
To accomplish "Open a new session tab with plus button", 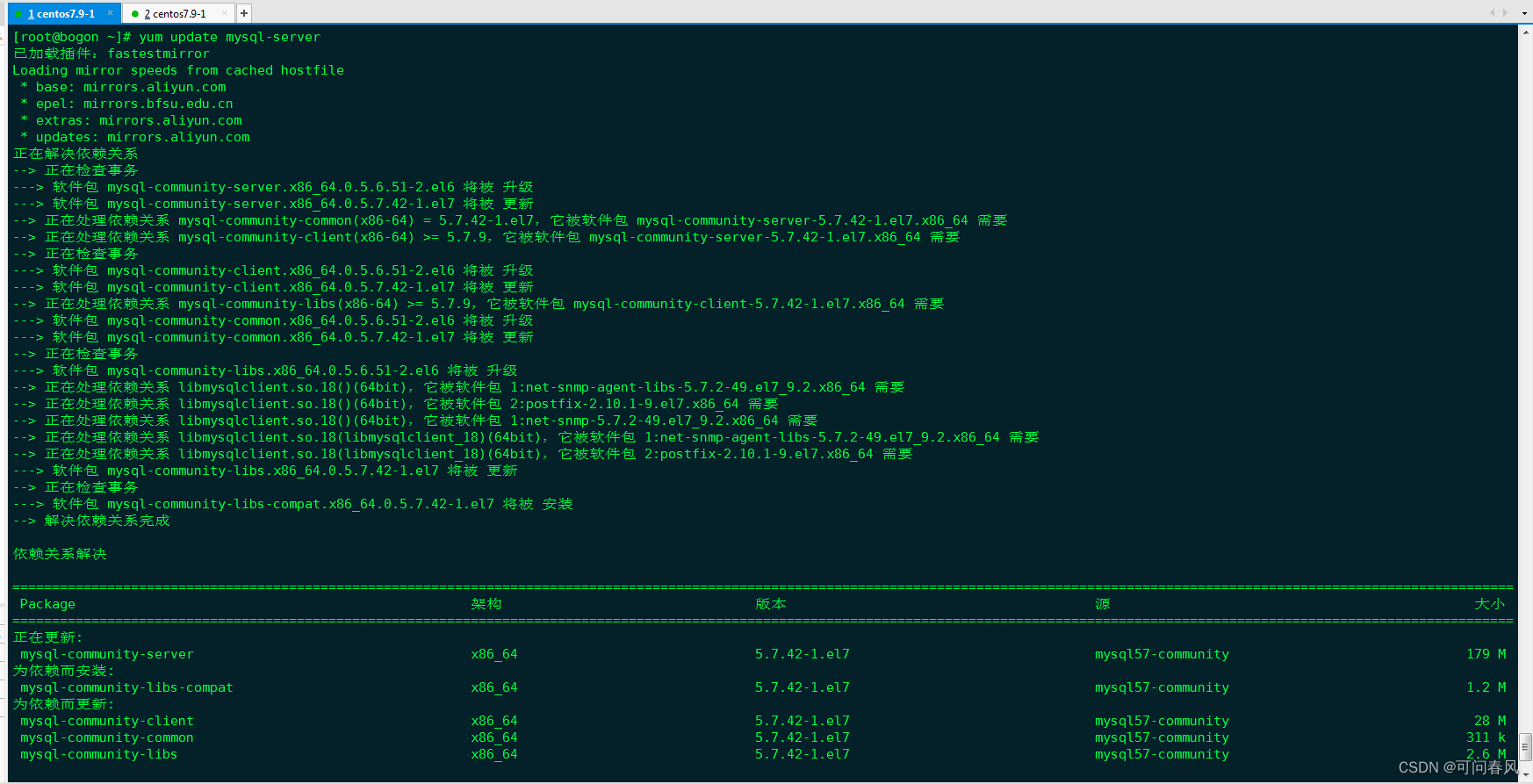I will [x=244, y=13].
